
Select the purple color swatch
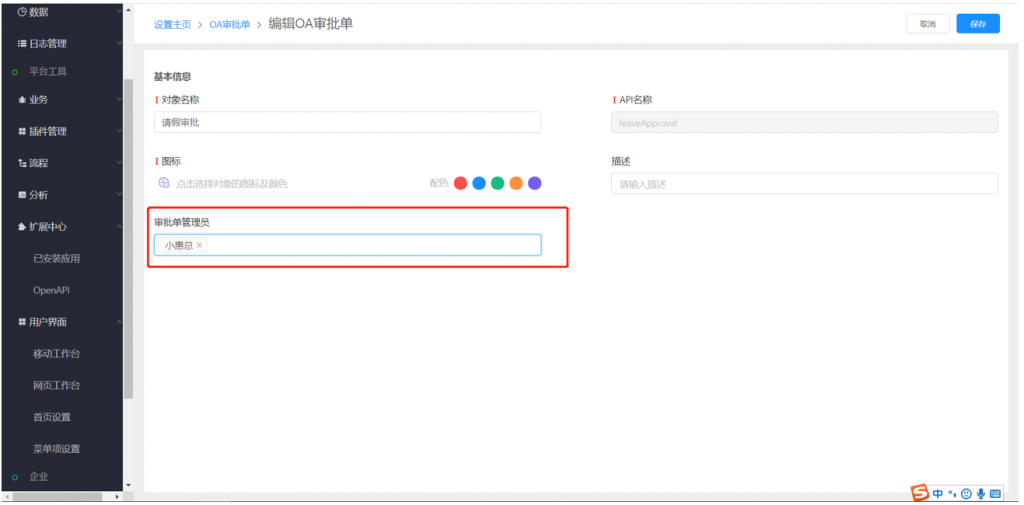point(535,183)
